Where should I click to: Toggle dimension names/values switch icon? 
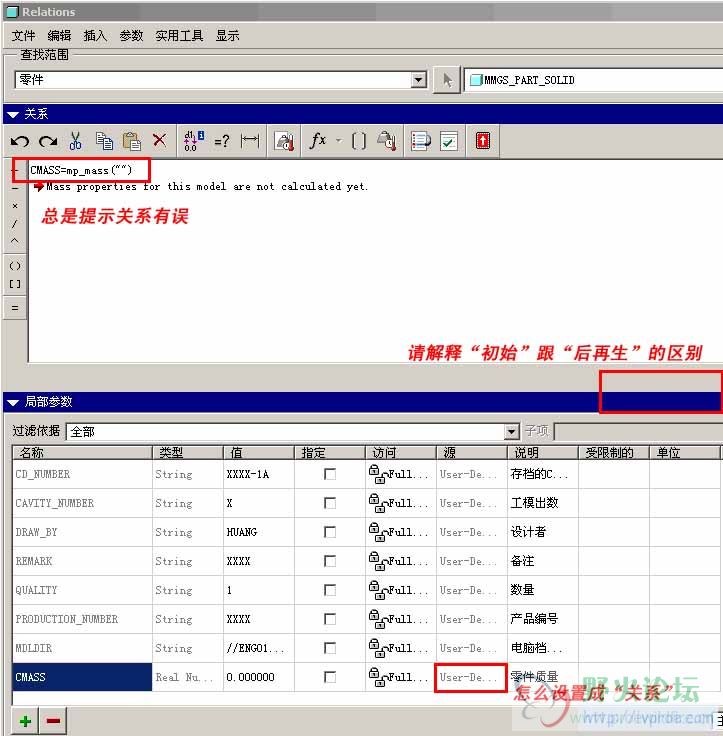point(193,141)
